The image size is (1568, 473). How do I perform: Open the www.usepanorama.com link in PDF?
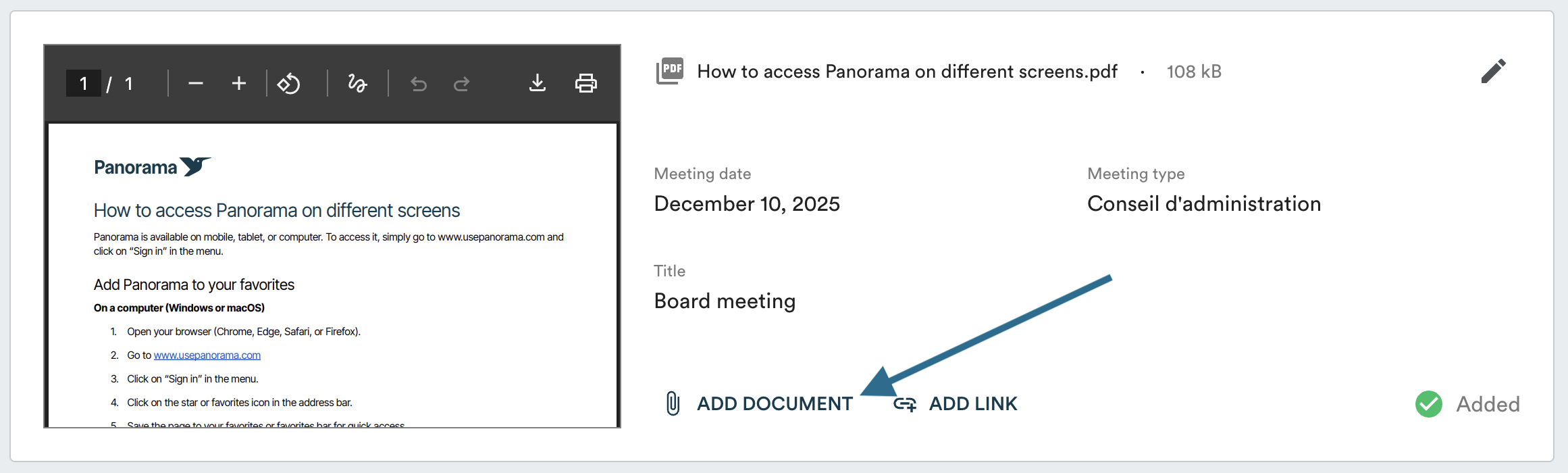click(x=207, y=355)
